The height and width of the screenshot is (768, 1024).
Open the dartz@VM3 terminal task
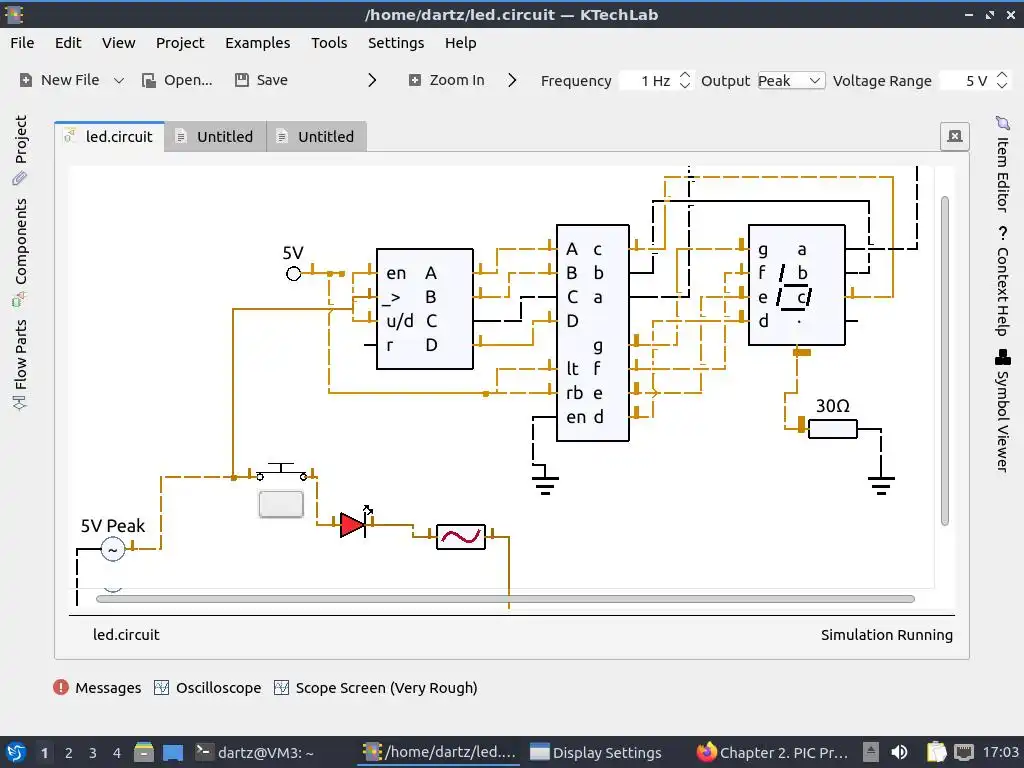pyautogui.click(x=255, y=752)
